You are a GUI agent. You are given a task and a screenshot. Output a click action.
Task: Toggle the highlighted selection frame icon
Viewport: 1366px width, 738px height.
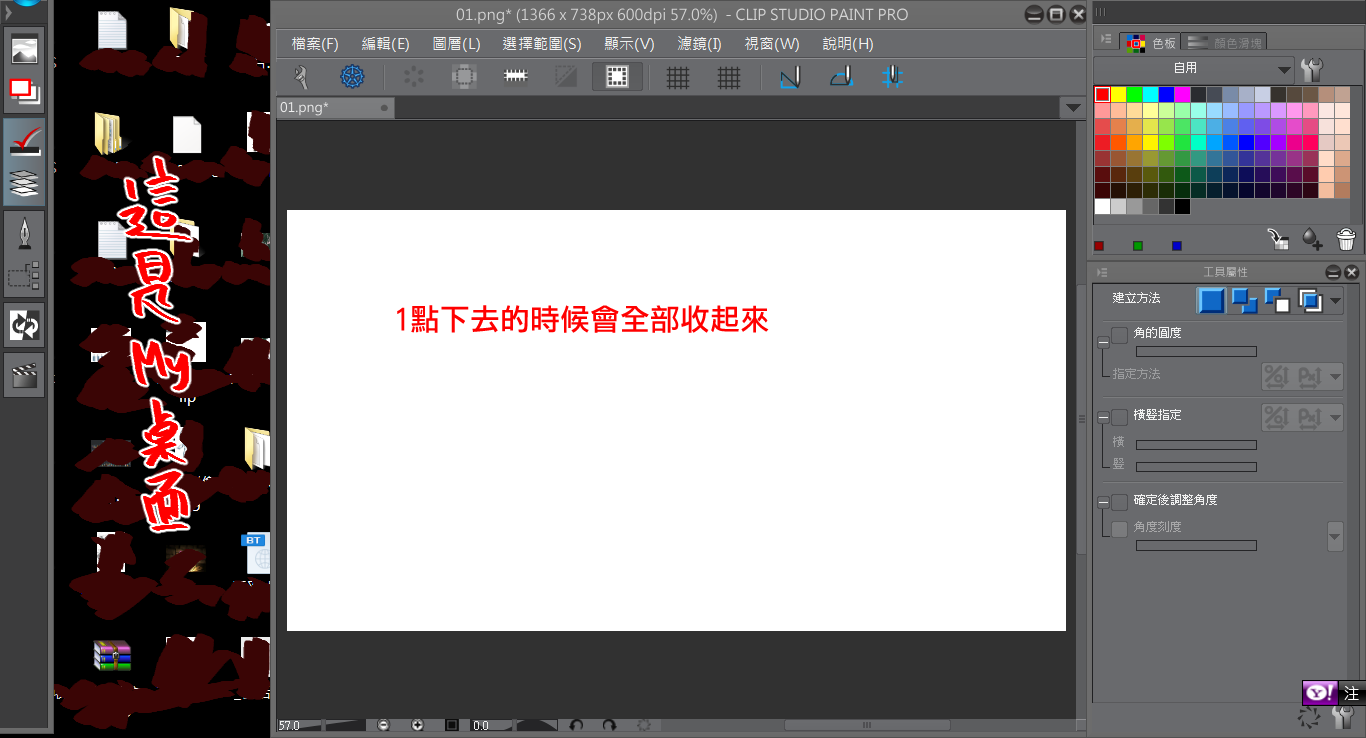(x=617, y=77)
